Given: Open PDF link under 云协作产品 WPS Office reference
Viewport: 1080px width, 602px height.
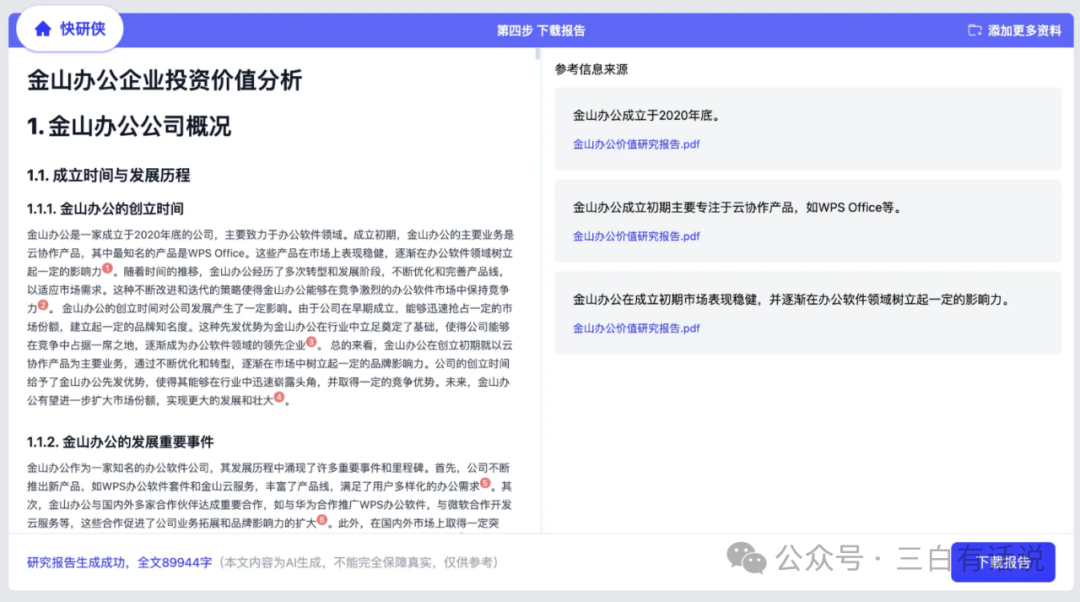Looking at the screenshot, I should pos(636,236).
